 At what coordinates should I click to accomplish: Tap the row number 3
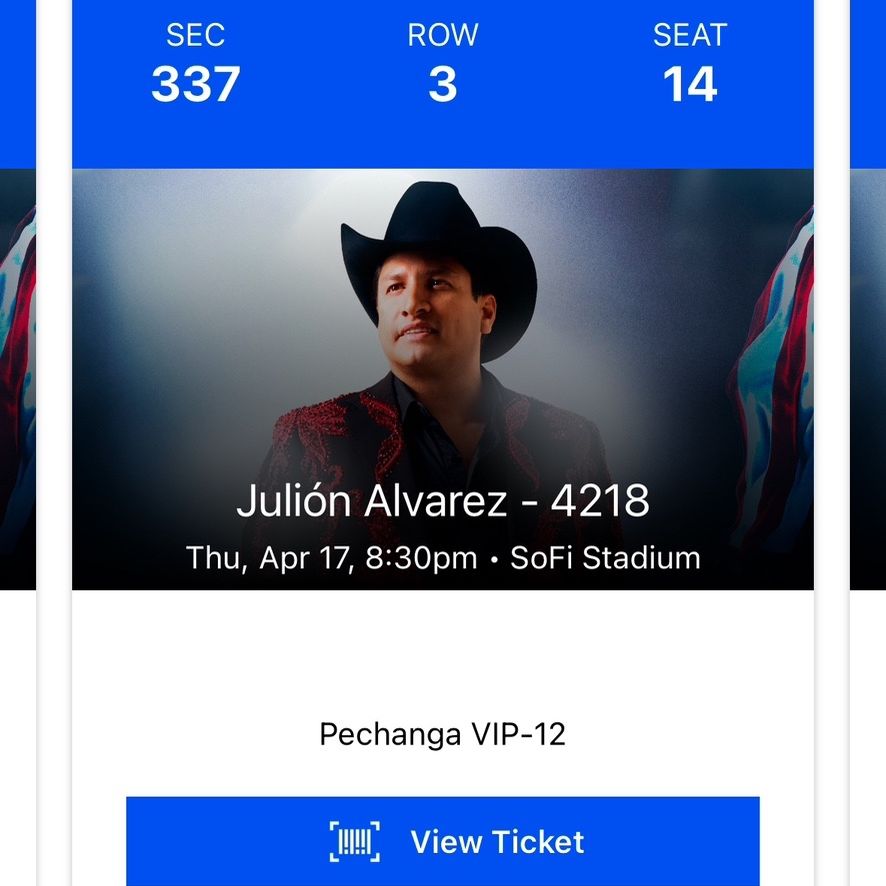(442, 84)
